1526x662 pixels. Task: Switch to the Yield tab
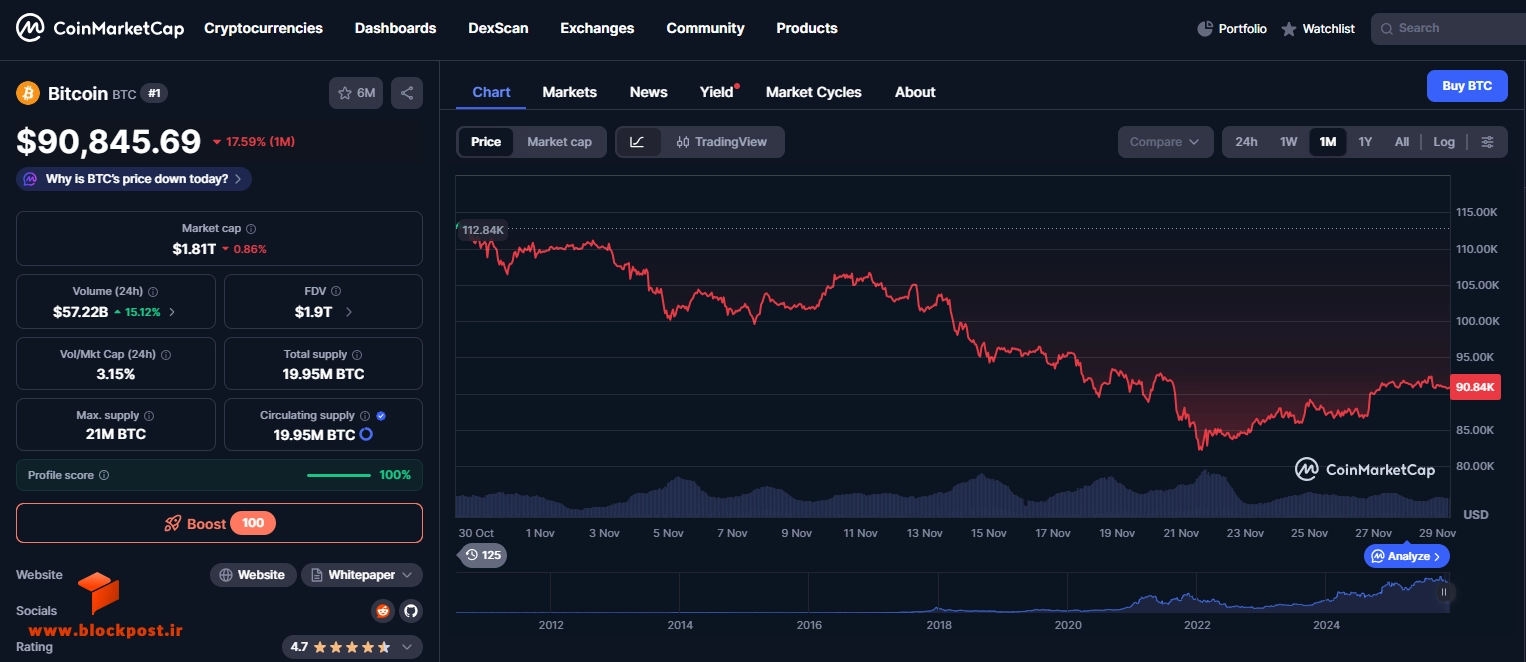(717, 92)
